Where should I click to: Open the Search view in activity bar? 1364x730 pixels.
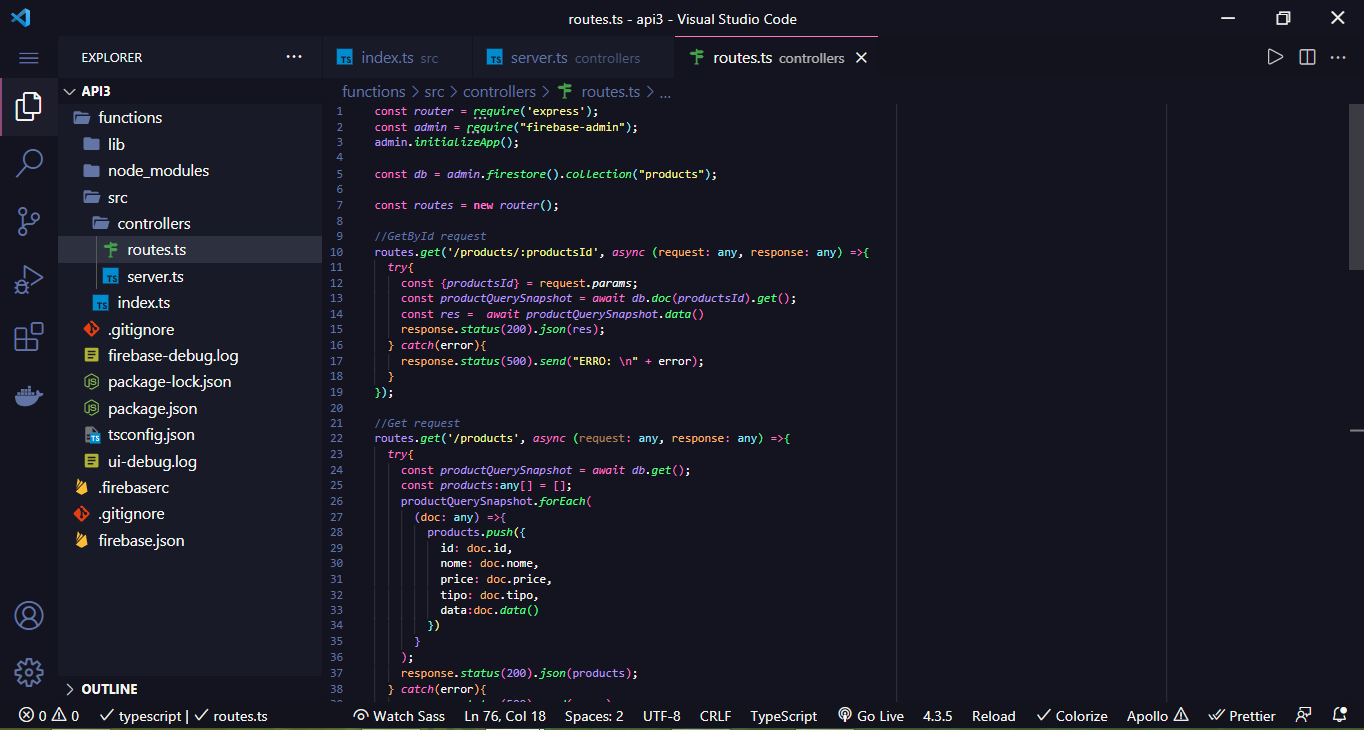point(29,163)
